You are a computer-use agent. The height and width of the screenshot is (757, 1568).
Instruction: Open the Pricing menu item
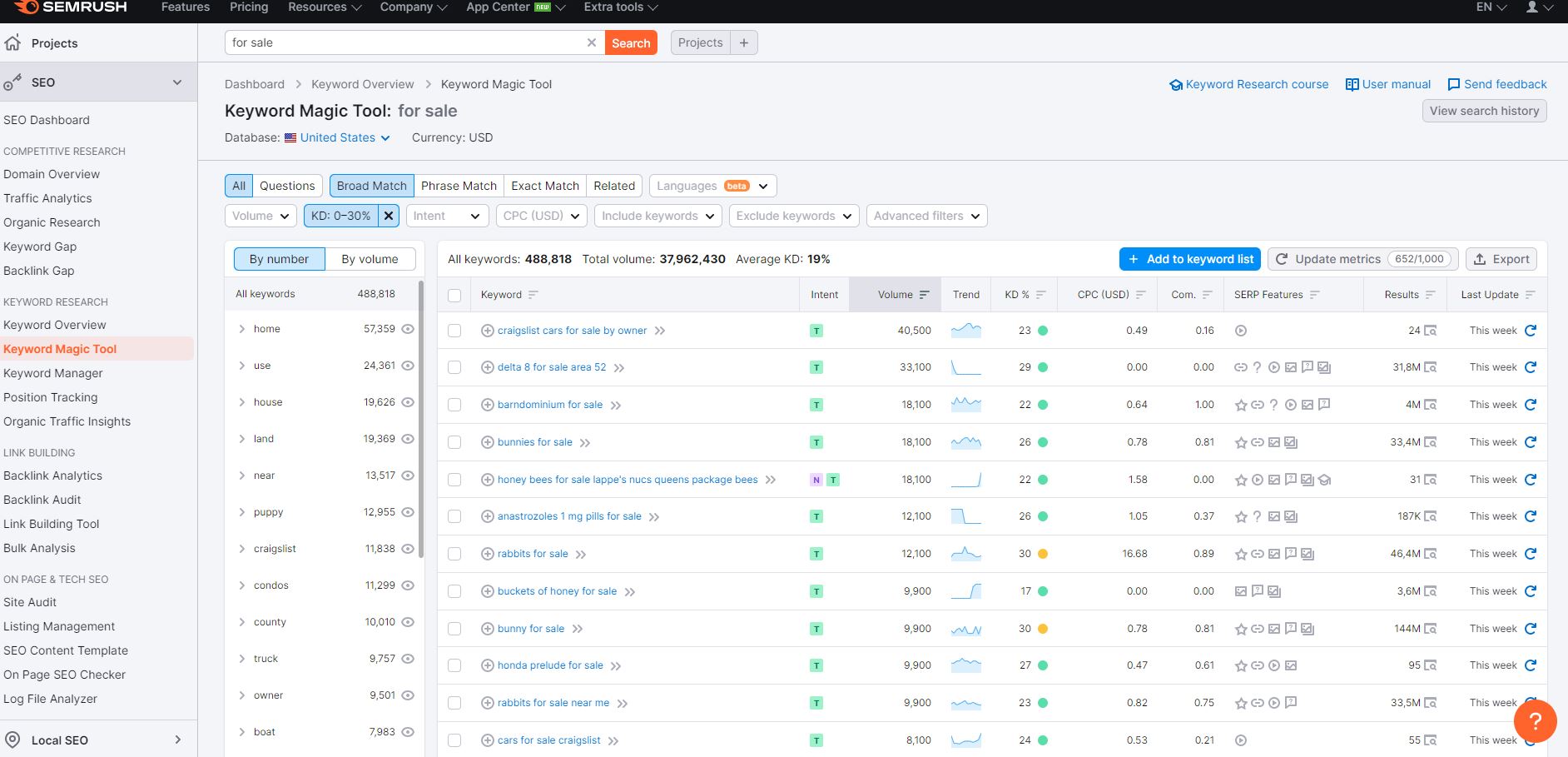pos(249,7)
